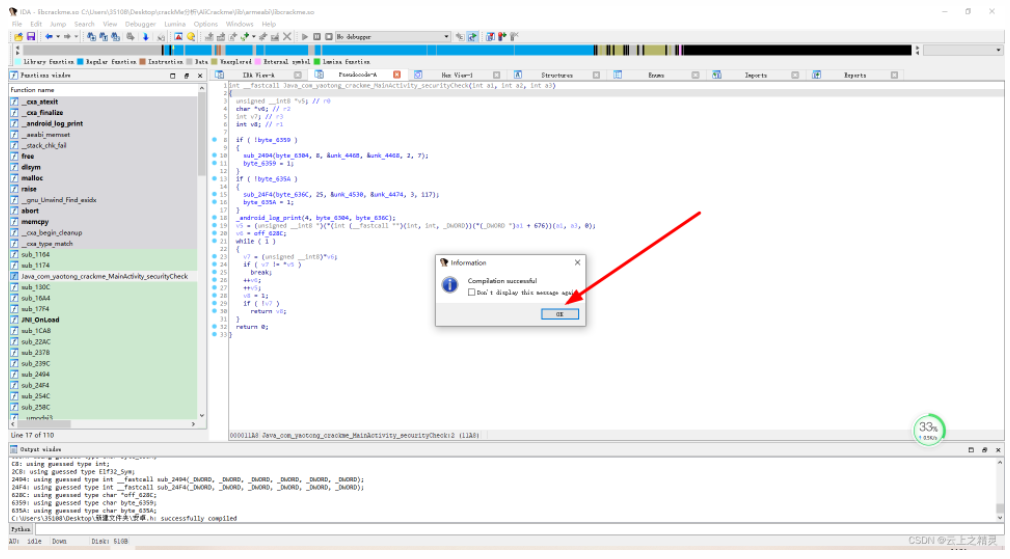Click the Python button below output
The height and width of the screenshot is (559, 1010).
click(20, 529)
